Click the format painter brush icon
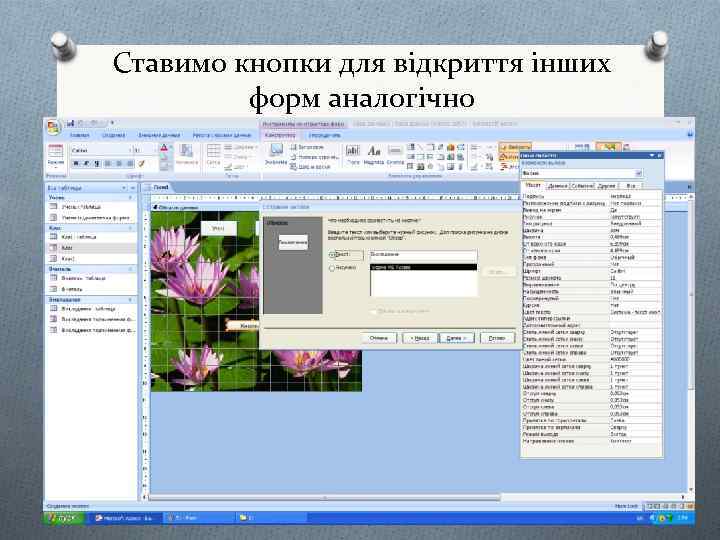Screen dimensions: 720x540 (x=142, y=163)
